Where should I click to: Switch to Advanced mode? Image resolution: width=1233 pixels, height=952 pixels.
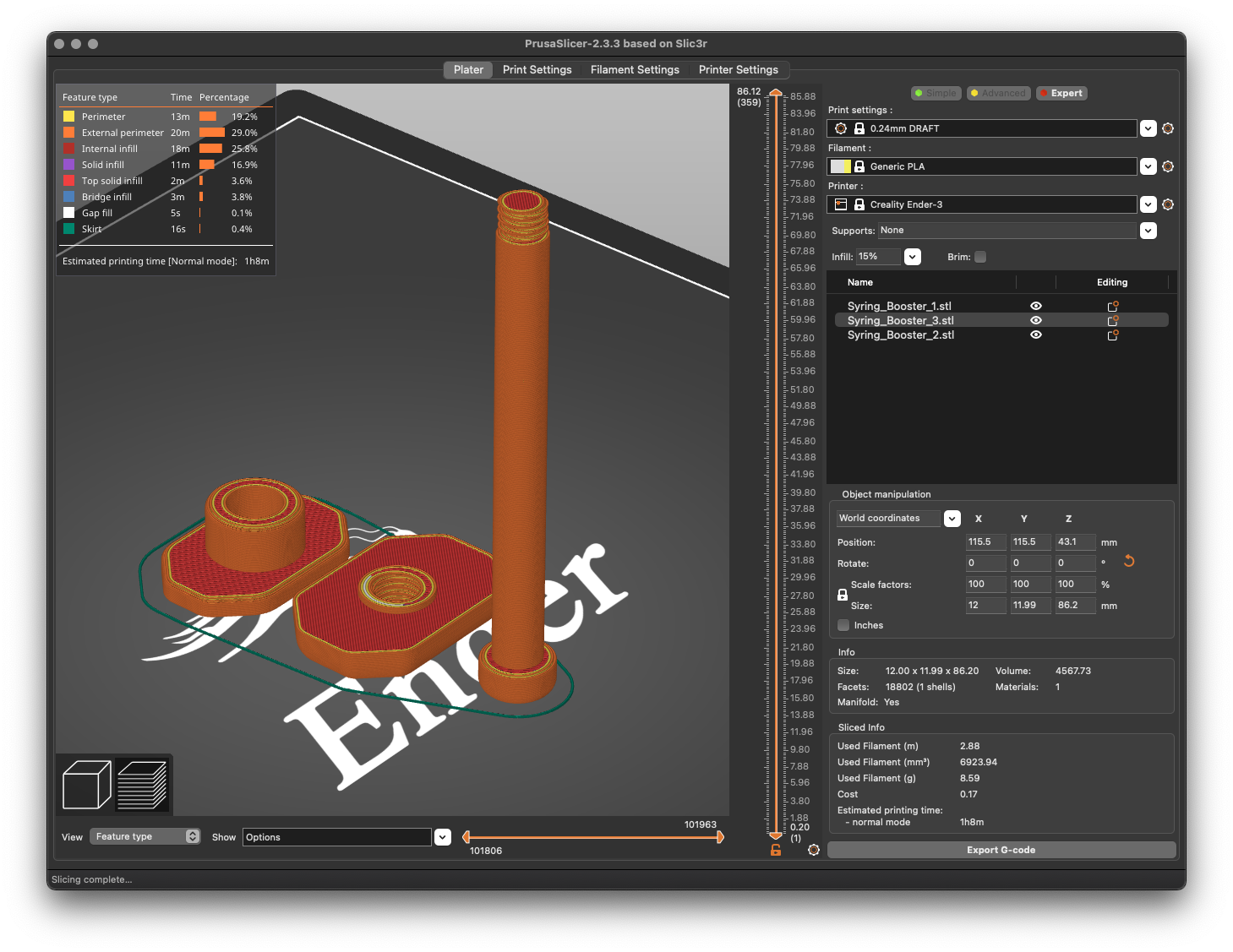tap(998, 93)
